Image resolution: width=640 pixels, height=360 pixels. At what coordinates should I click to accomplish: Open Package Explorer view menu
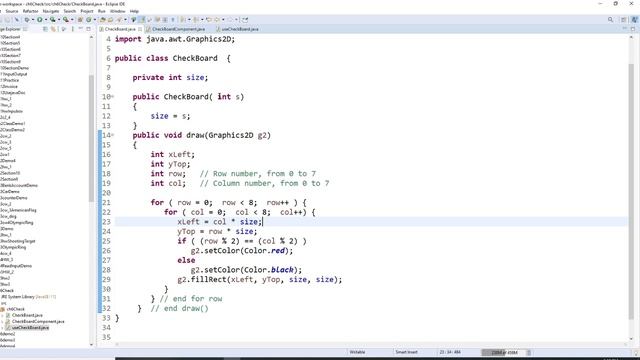point(73,29)
